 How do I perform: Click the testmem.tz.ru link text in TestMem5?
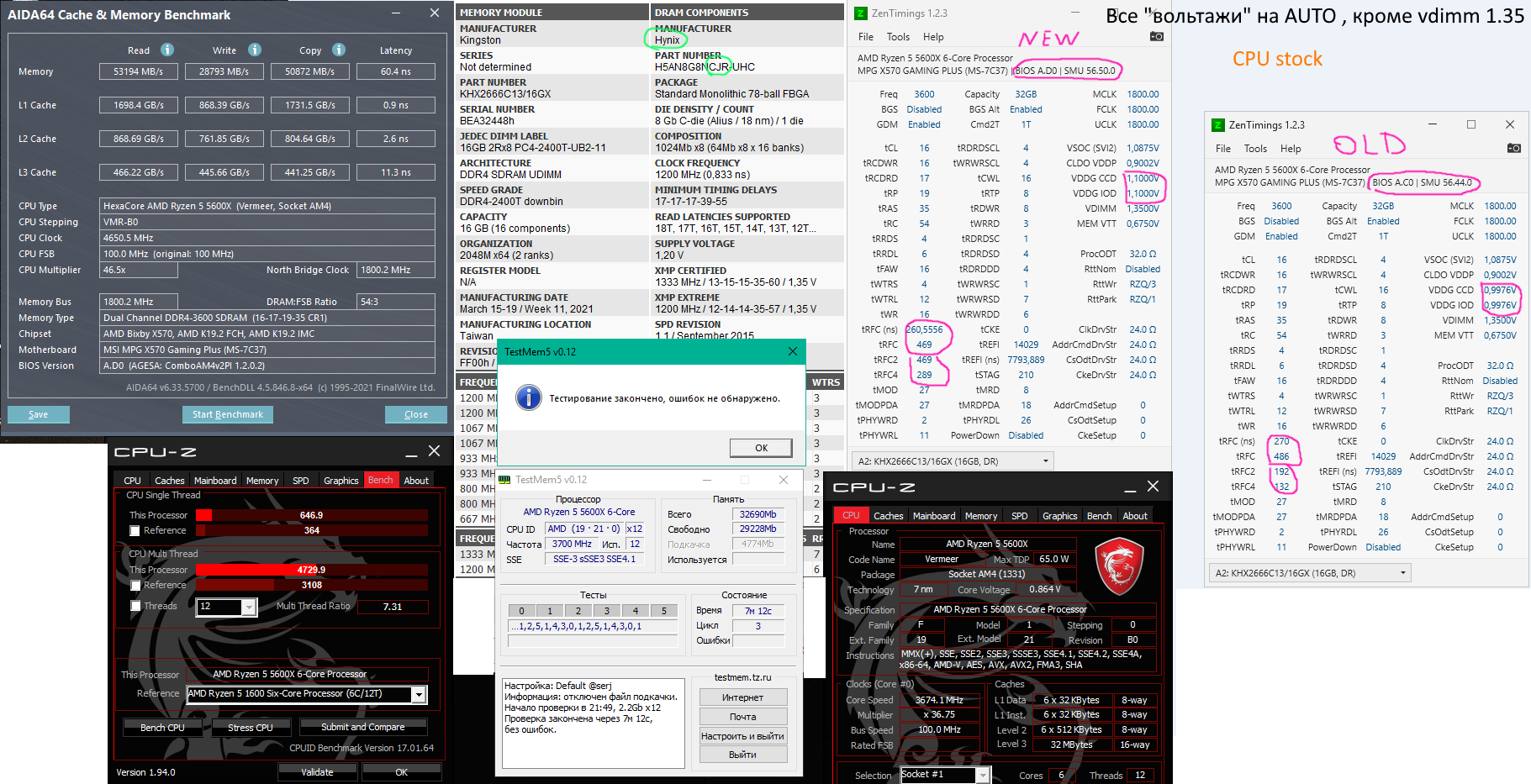click(742, 677)
